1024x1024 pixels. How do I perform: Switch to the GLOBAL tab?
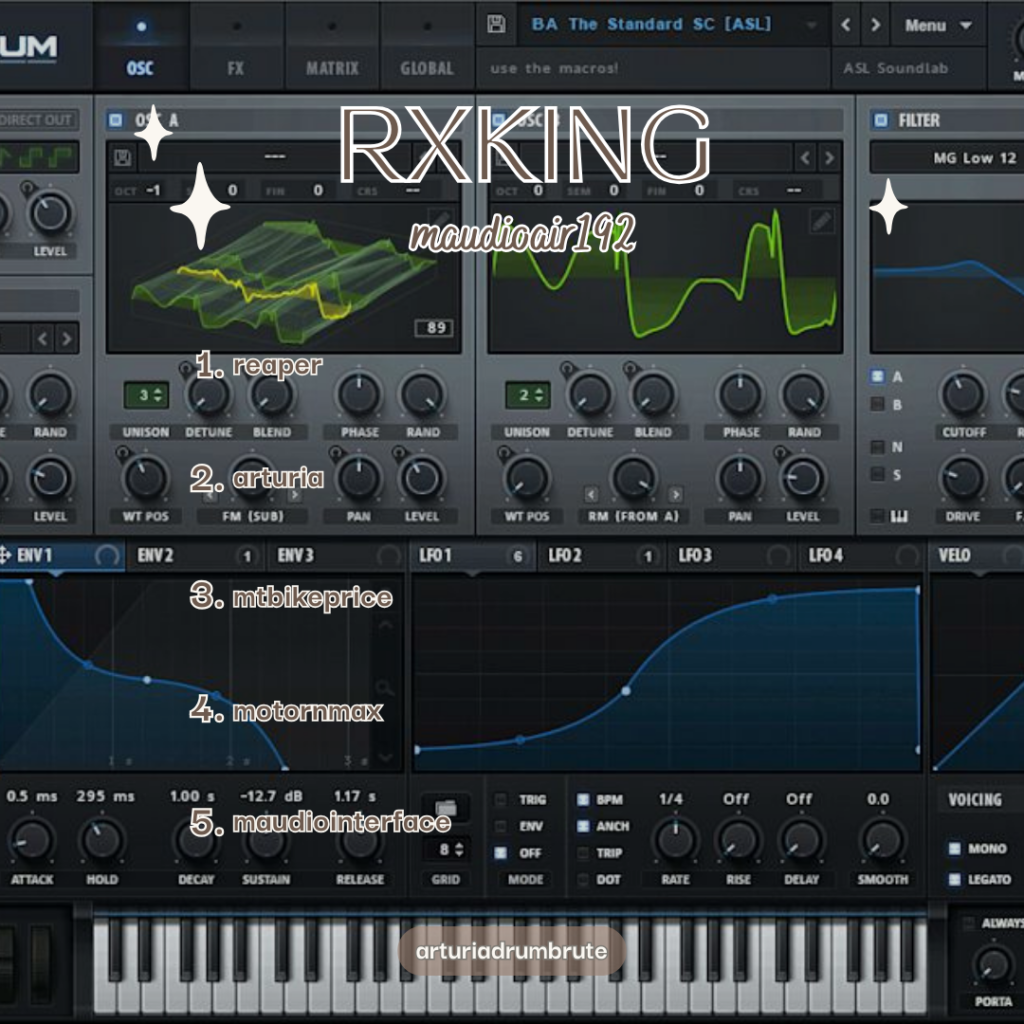pos(426,49)
